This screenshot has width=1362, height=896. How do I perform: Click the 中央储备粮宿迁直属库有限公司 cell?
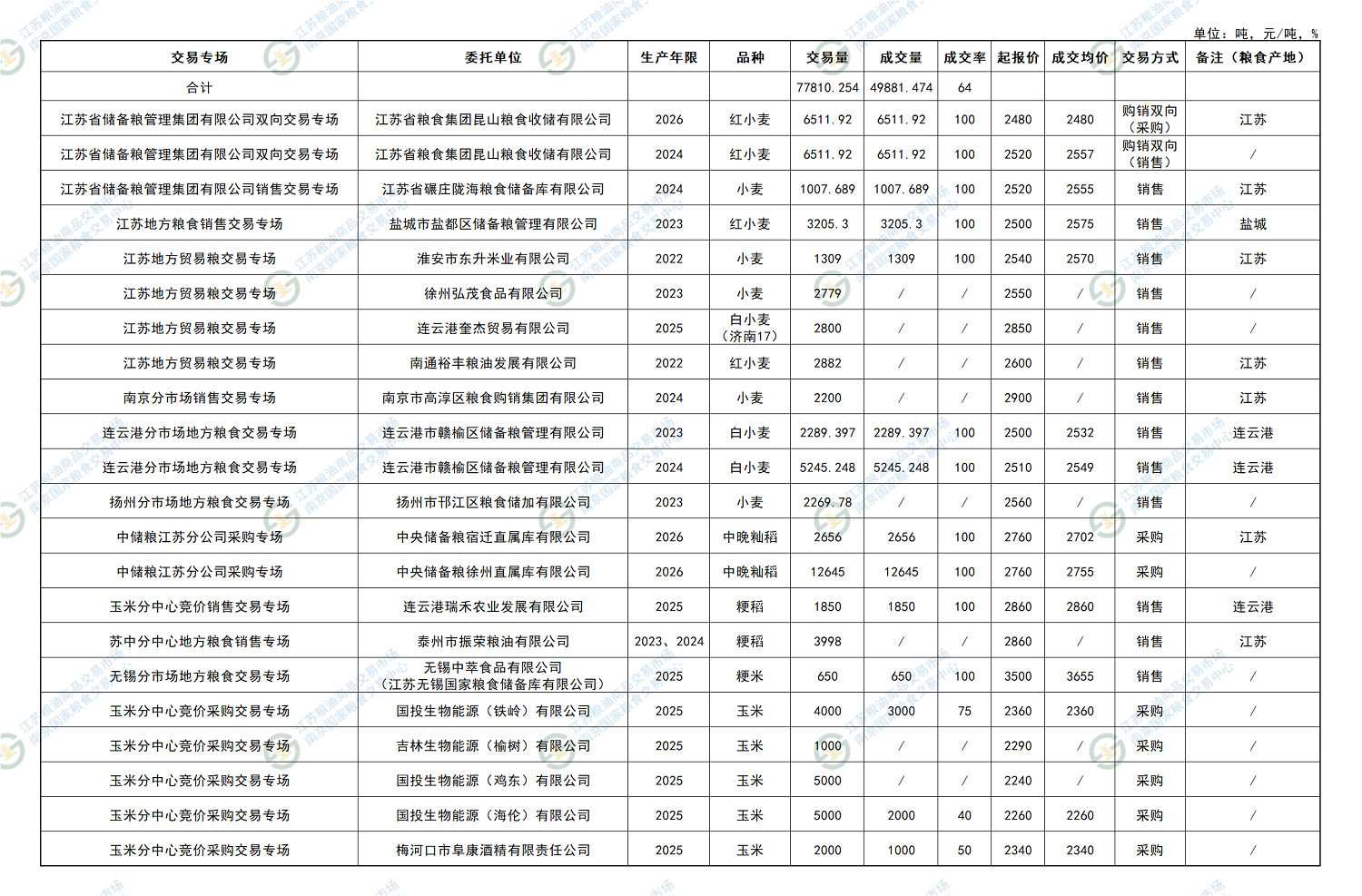point(493,537)
